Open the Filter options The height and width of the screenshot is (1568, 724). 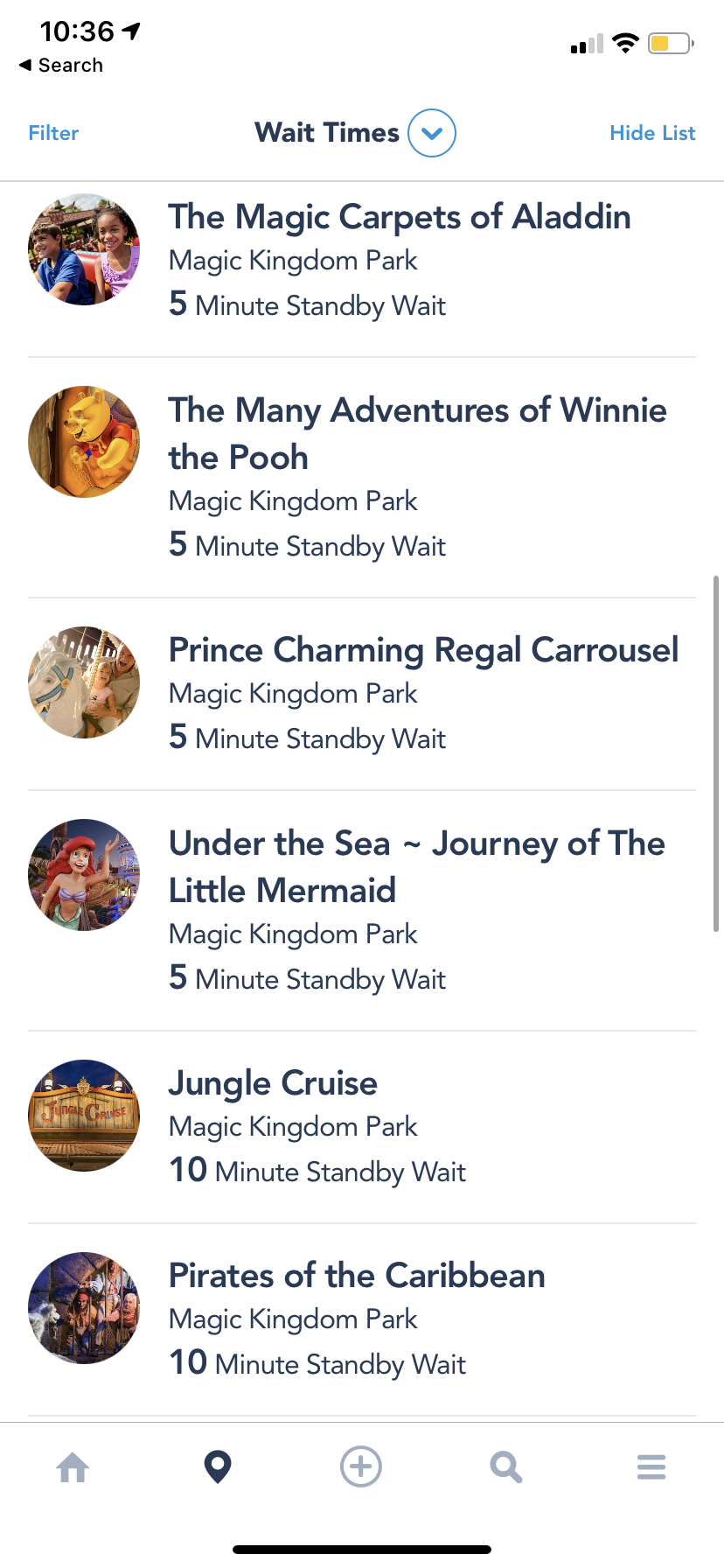(x=53, y=133)
